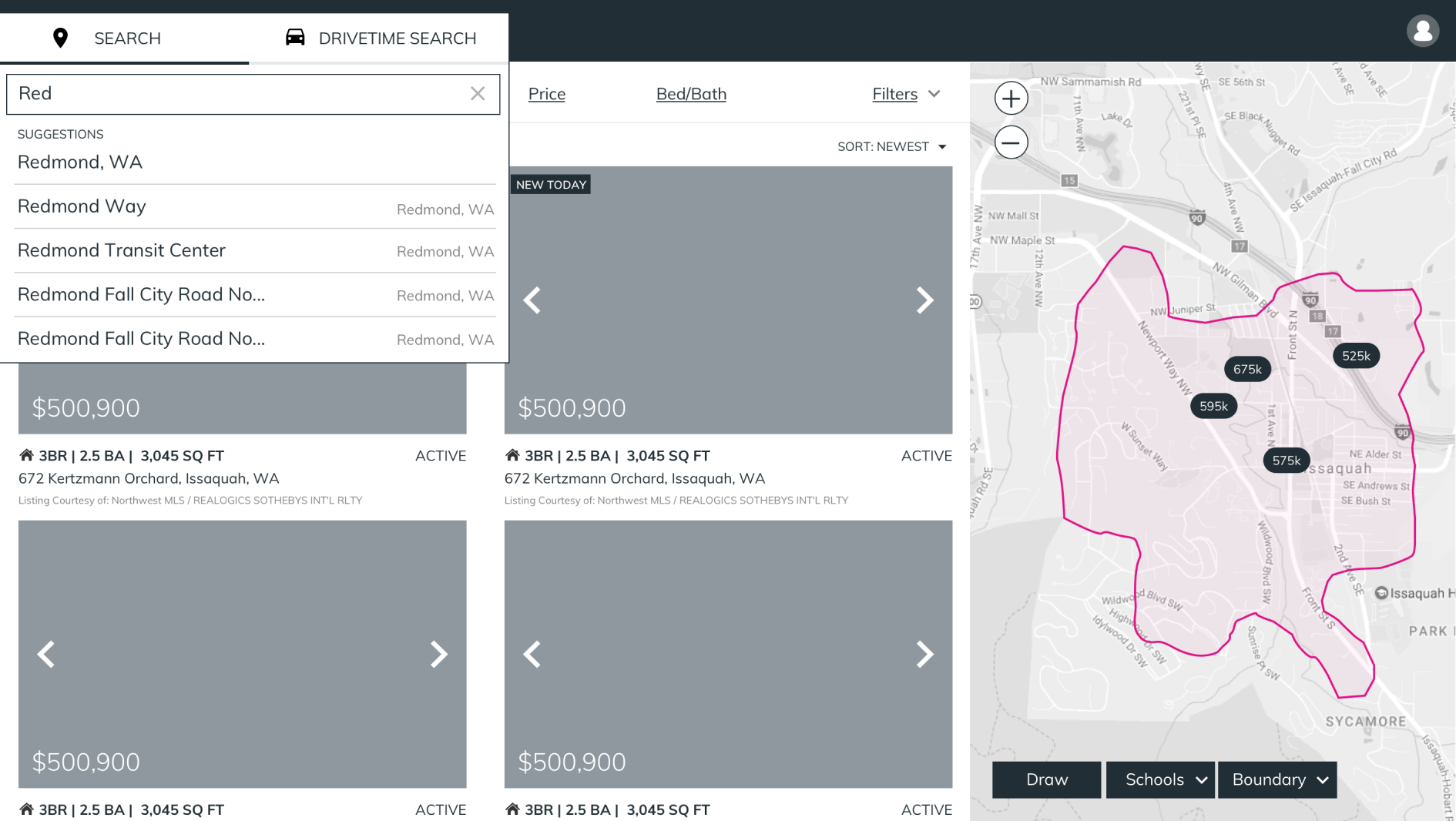Expand the Filters dropdown
Screen dimensions: 1456x821
906,94
